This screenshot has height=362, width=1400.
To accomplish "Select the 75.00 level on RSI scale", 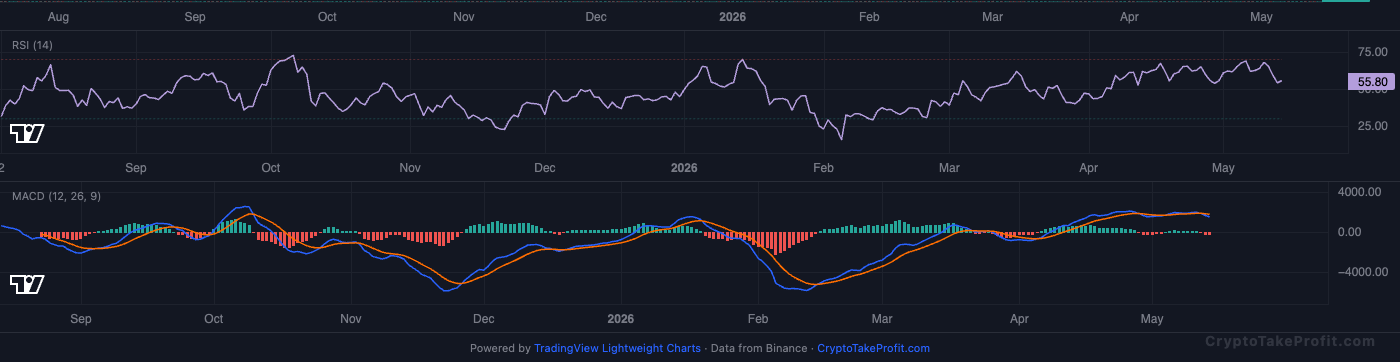I will coord(1371,51).
